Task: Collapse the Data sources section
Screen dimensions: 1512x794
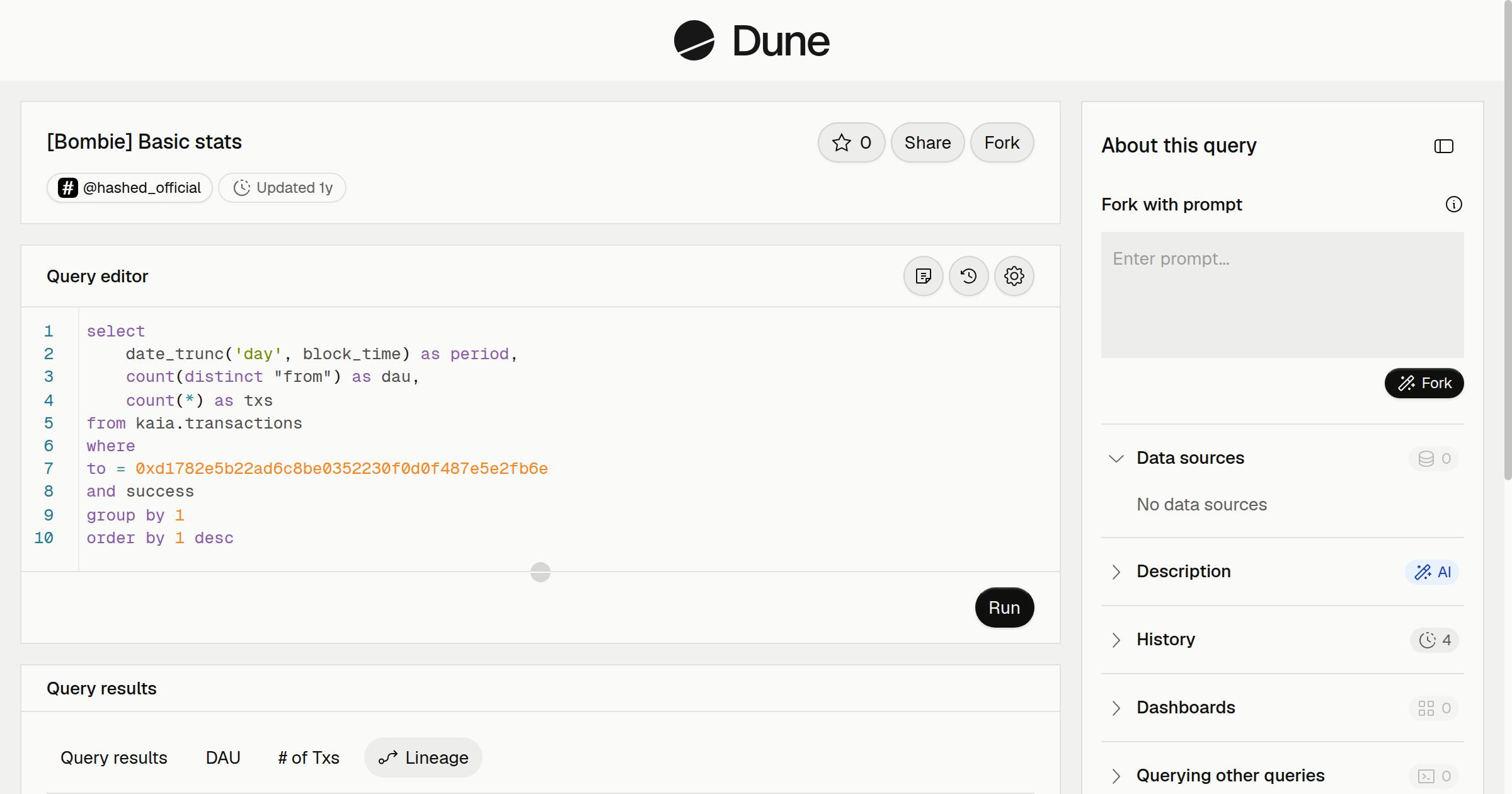Action: tap(1116, 458)
